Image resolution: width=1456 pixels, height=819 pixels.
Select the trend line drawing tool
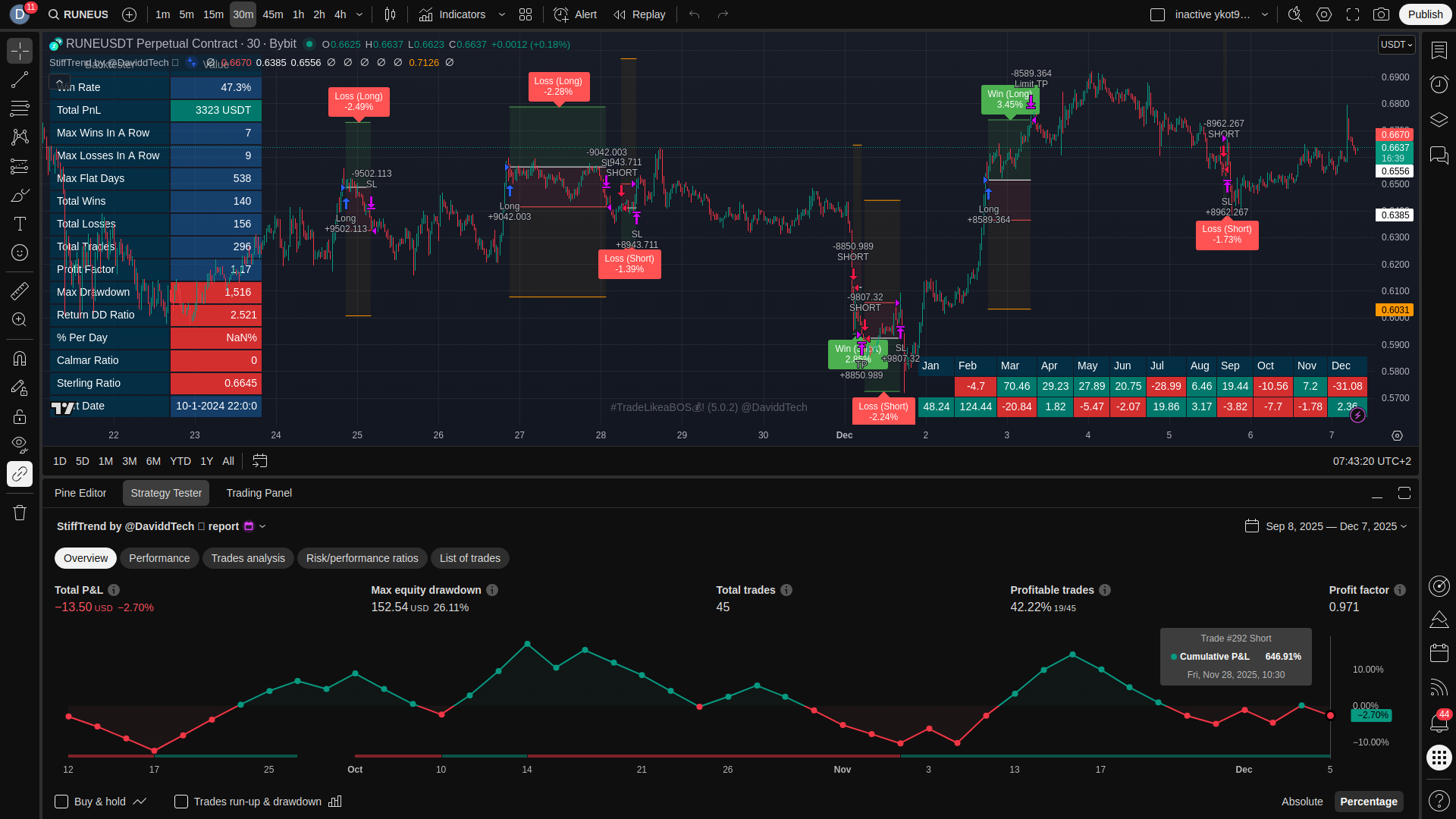20,80
